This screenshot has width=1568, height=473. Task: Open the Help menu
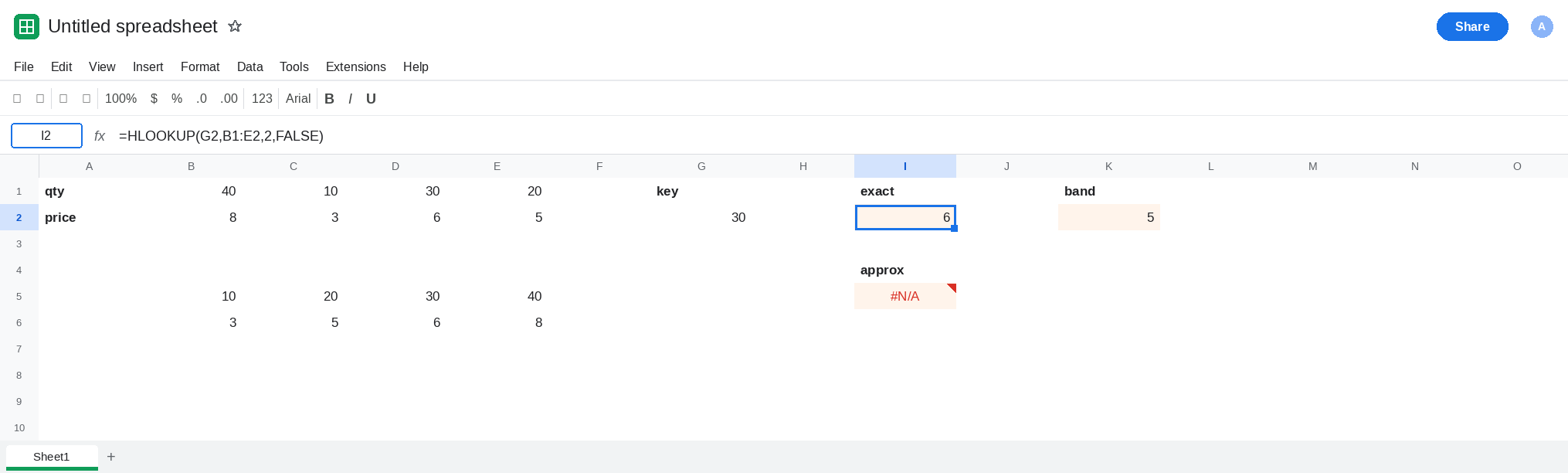416,66
